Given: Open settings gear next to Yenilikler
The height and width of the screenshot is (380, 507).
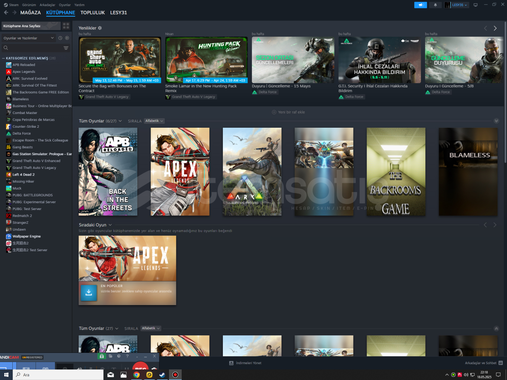Looking at the screenshot, I should pyautogui.click(x=100, y=28).
